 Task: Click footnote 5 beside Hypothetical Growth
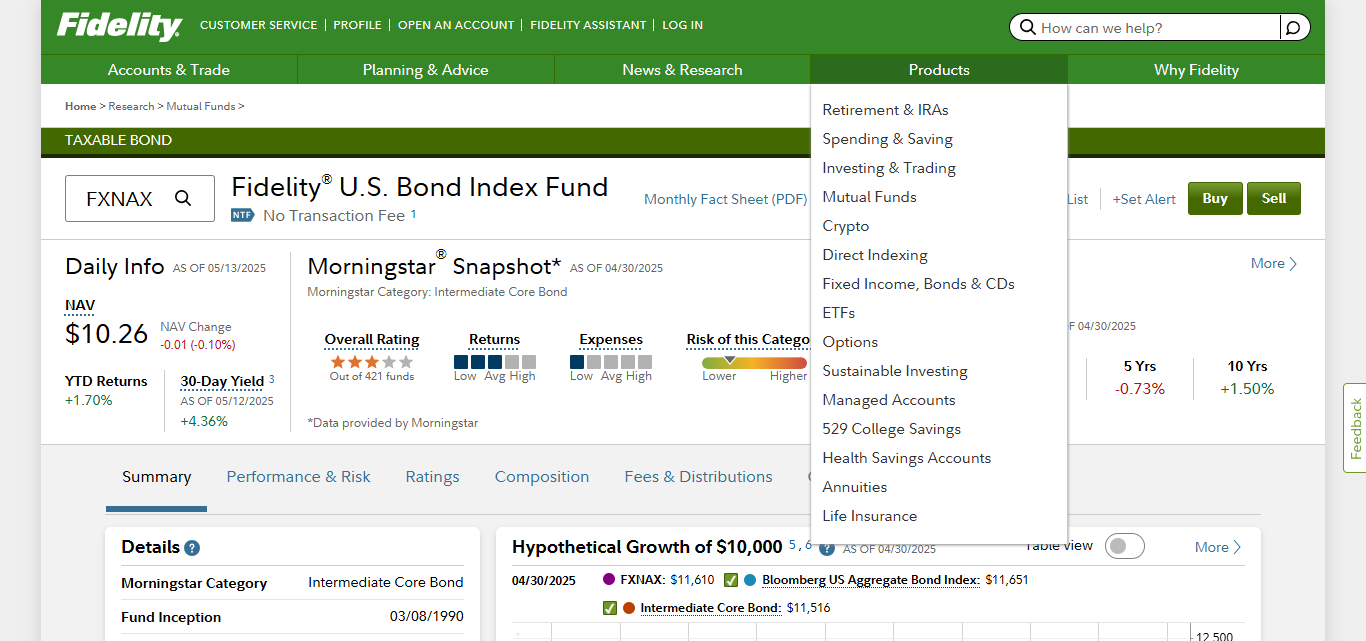792,544
